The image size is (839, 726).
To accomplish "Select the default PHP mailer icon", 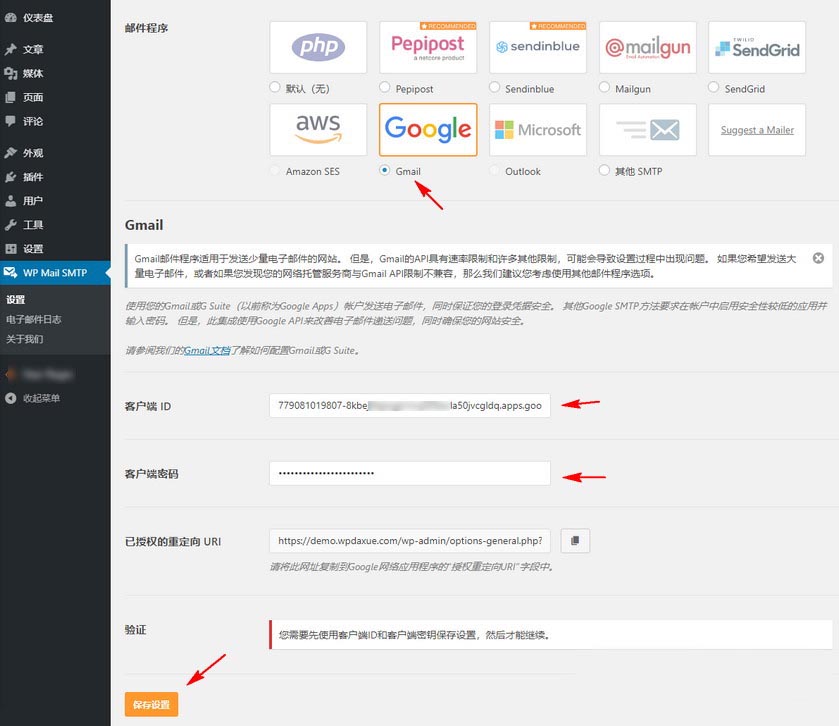I will coord(318,46).
